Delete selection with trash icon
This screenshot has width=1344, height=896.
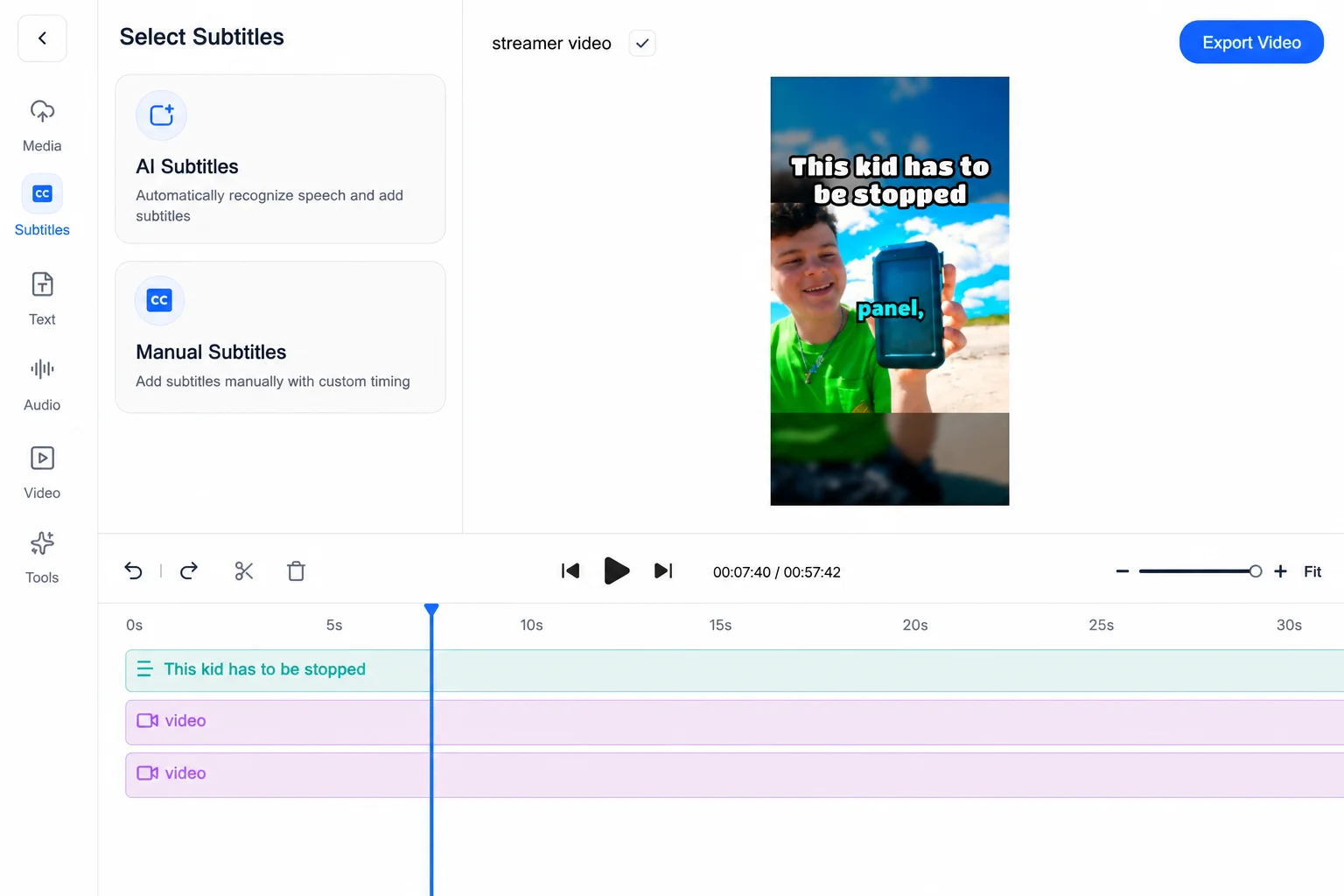[297, 571]
